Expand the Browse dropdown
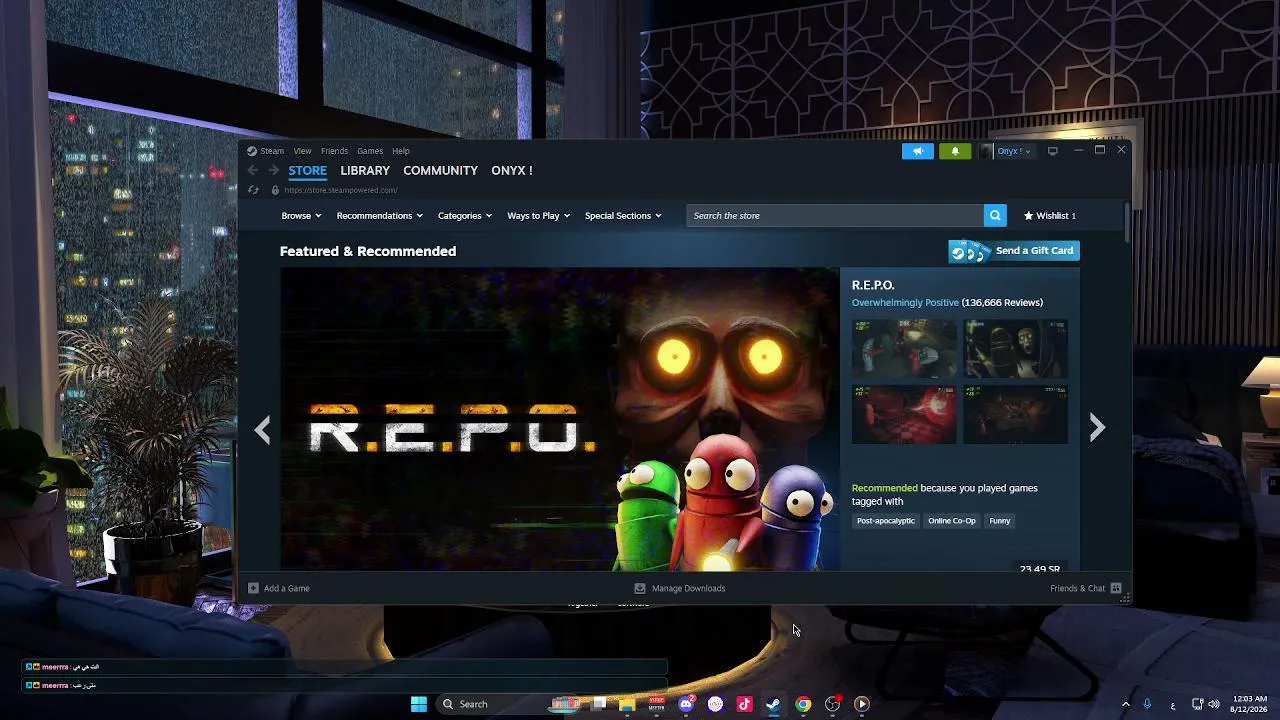The width and height of the screenshot is (1280, 720). 301,216
